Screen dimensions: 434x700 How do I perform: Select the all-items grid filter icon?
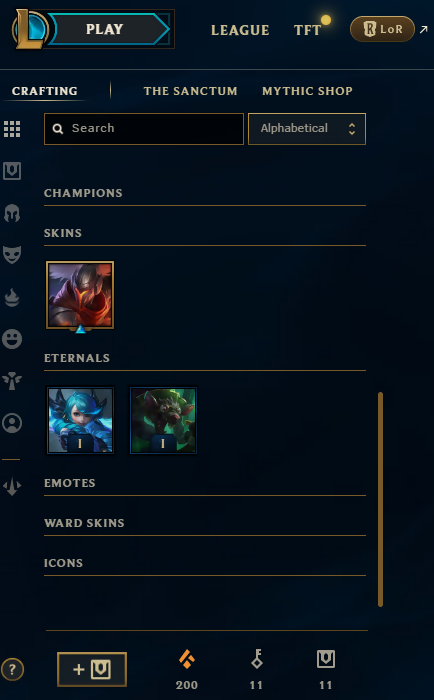tap(12, 129)
